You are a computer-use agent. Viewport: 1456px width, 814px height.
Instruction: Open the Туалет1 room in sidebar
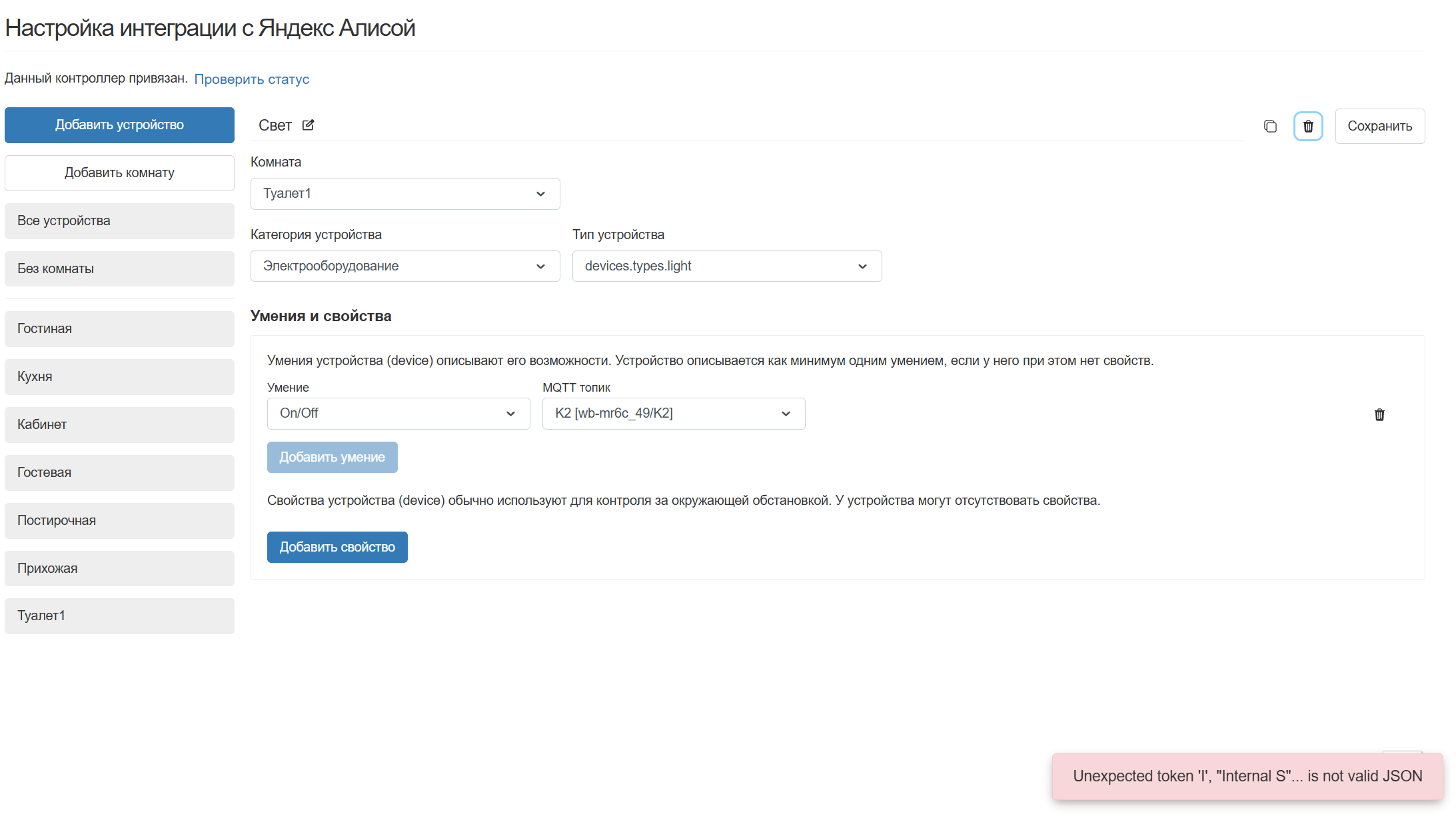point(119,616)
